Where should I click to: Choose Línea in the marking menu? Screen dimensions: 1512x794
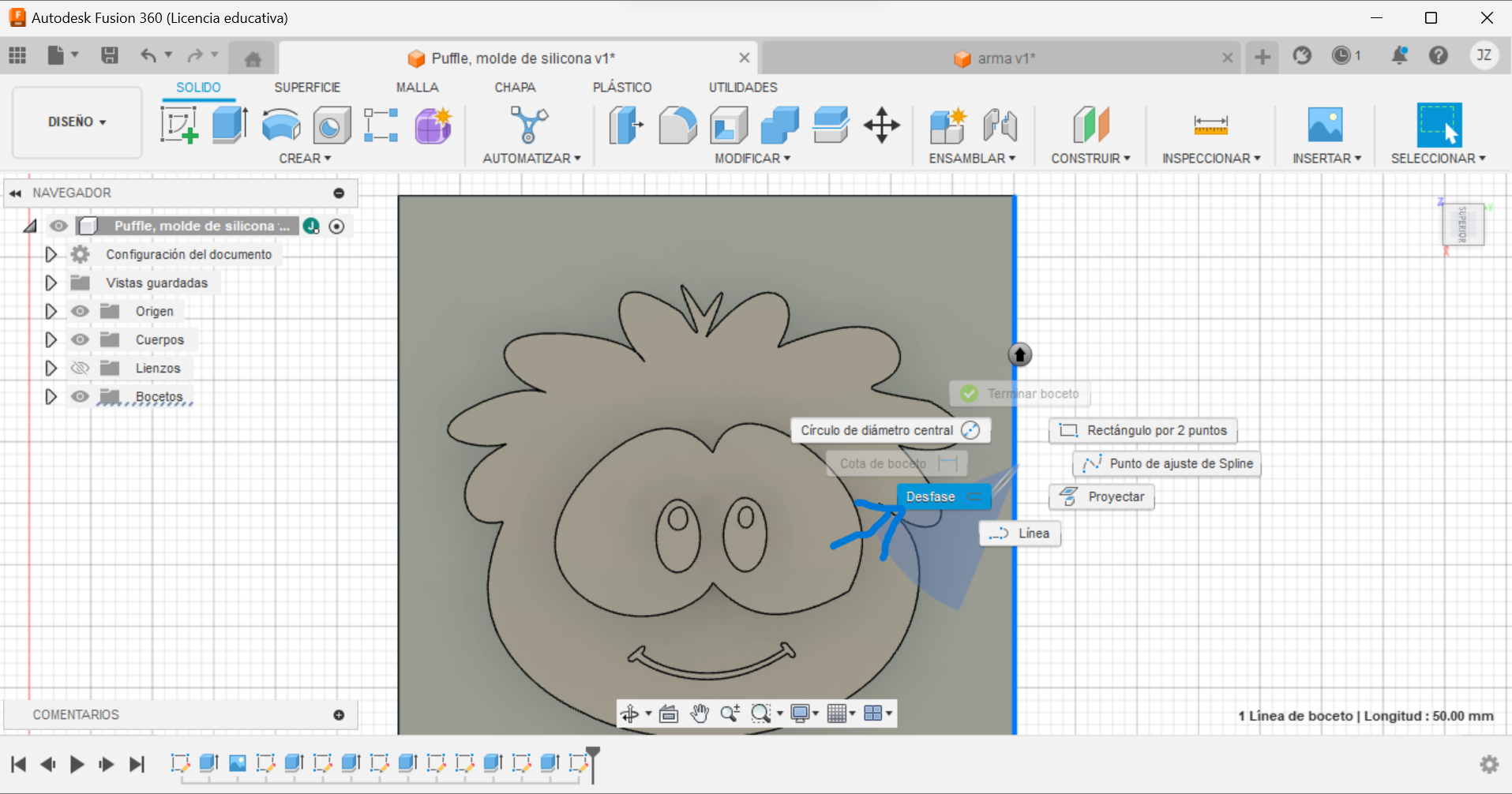pos(1020,534)
